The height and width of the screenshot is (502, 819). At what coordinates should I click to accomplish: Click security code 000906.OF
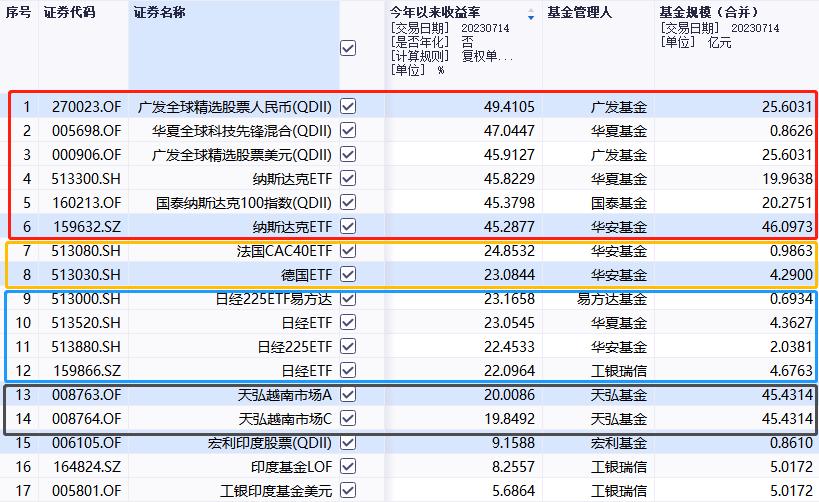pos(86,155)
